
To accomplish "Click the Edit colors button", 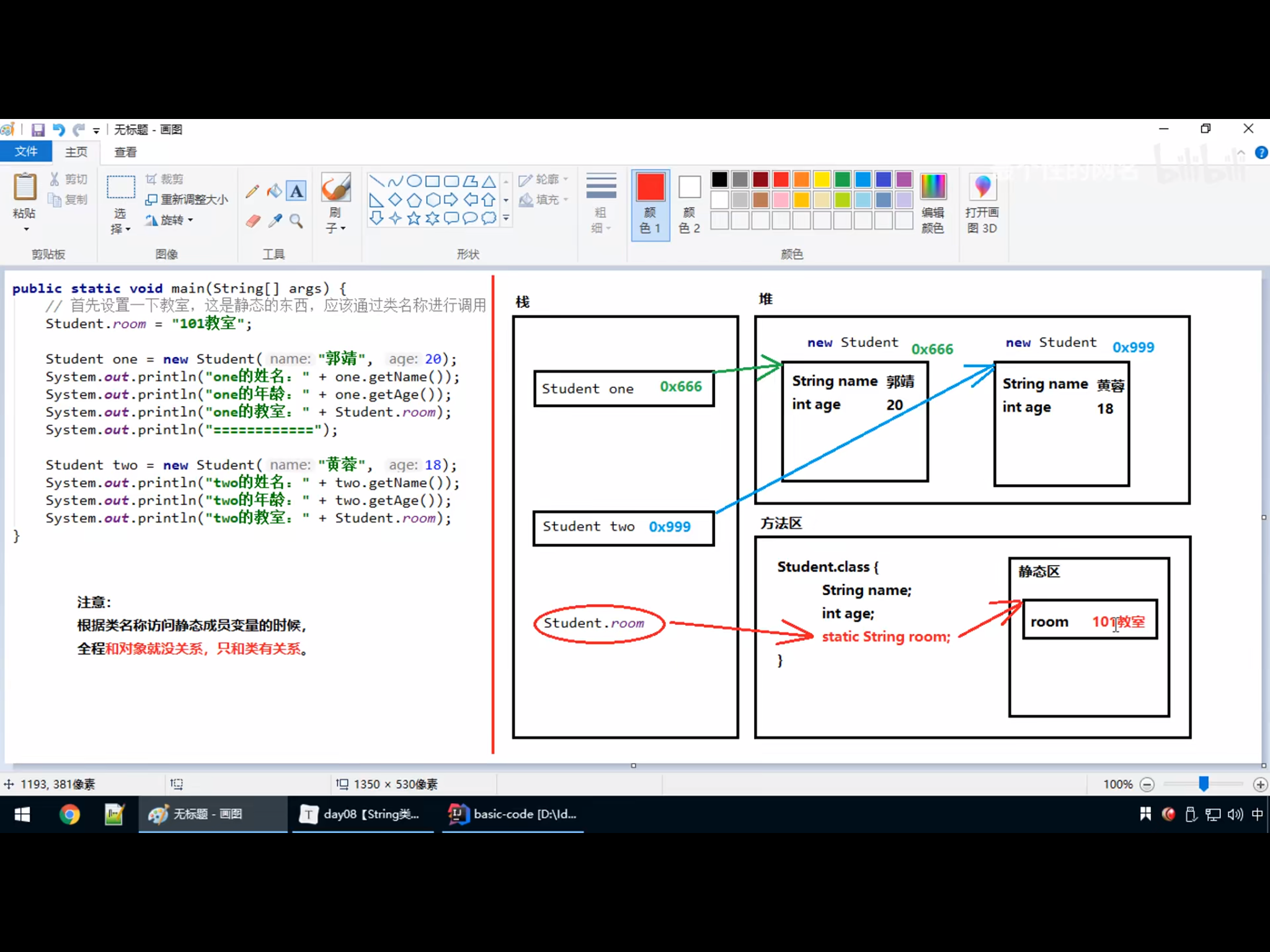I will (933, 203).
